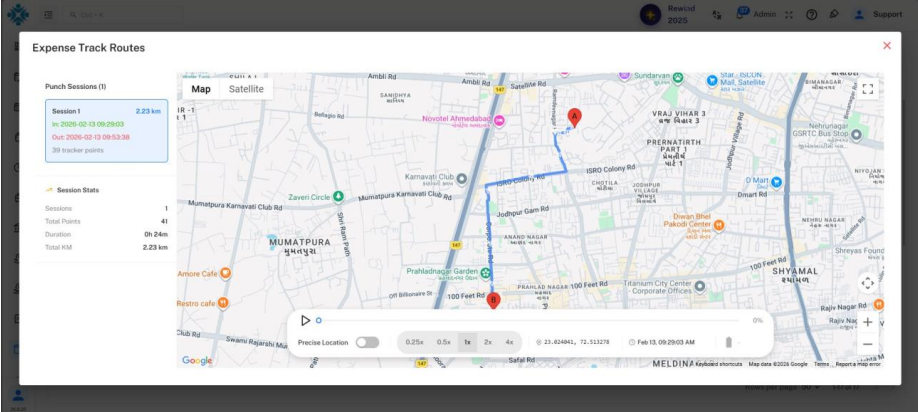This screenshot has width=918, height=412.
Task: Click the Feb 13, 09:29:03 AM timestamp
Action: coord(666,342)
